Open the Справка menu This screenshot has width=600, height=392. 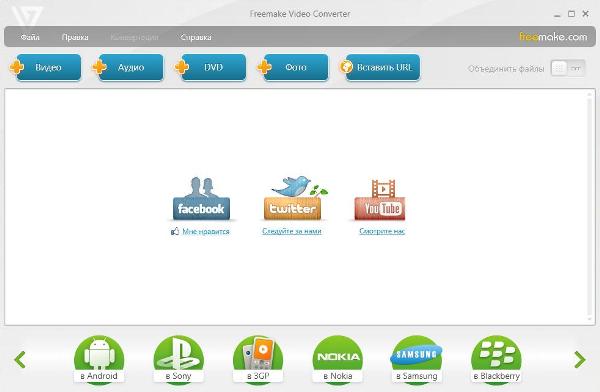[196, 37]
